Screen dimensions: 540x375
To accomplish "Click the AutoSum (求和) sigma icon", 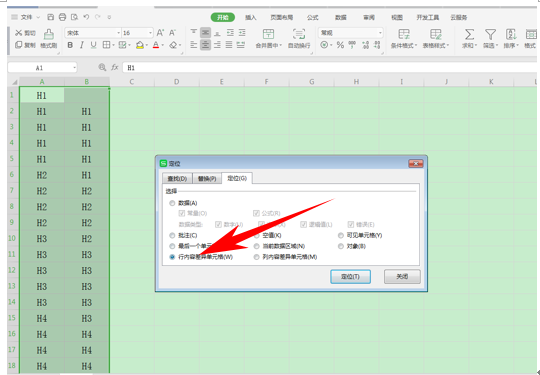I will point(469,34).
